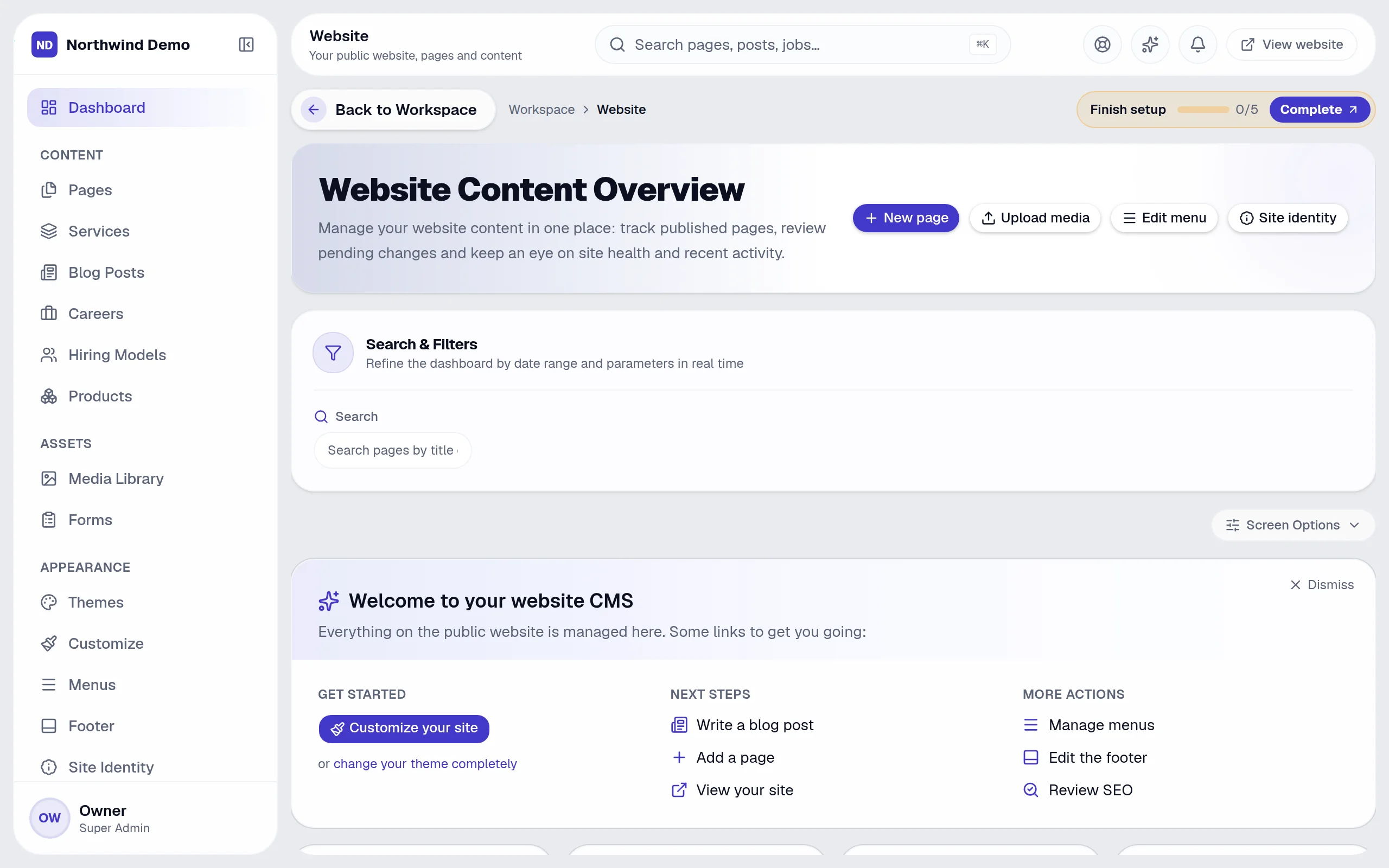Click Upload media button
This screenshot has width=1389, height=868.
tap(1035, 218)
